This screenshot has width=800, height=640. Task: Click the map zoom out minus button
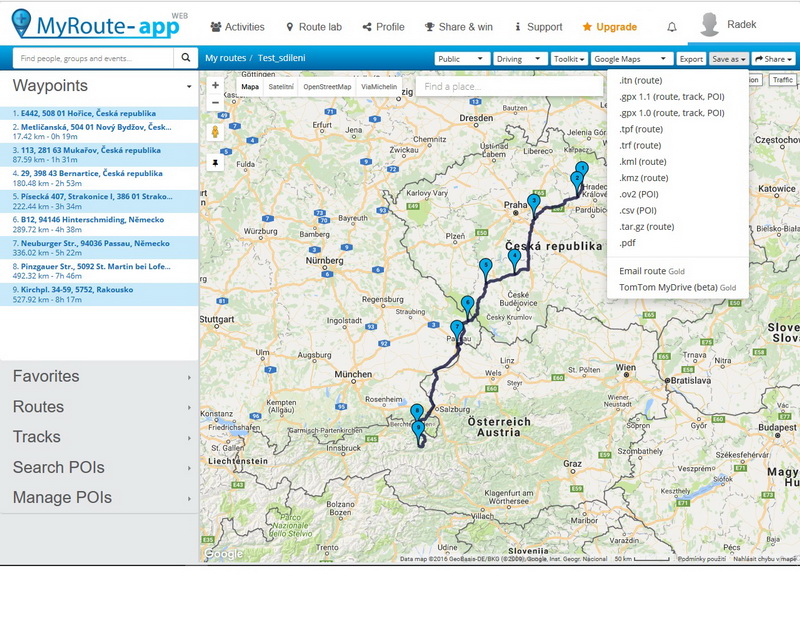pos(215,103)
